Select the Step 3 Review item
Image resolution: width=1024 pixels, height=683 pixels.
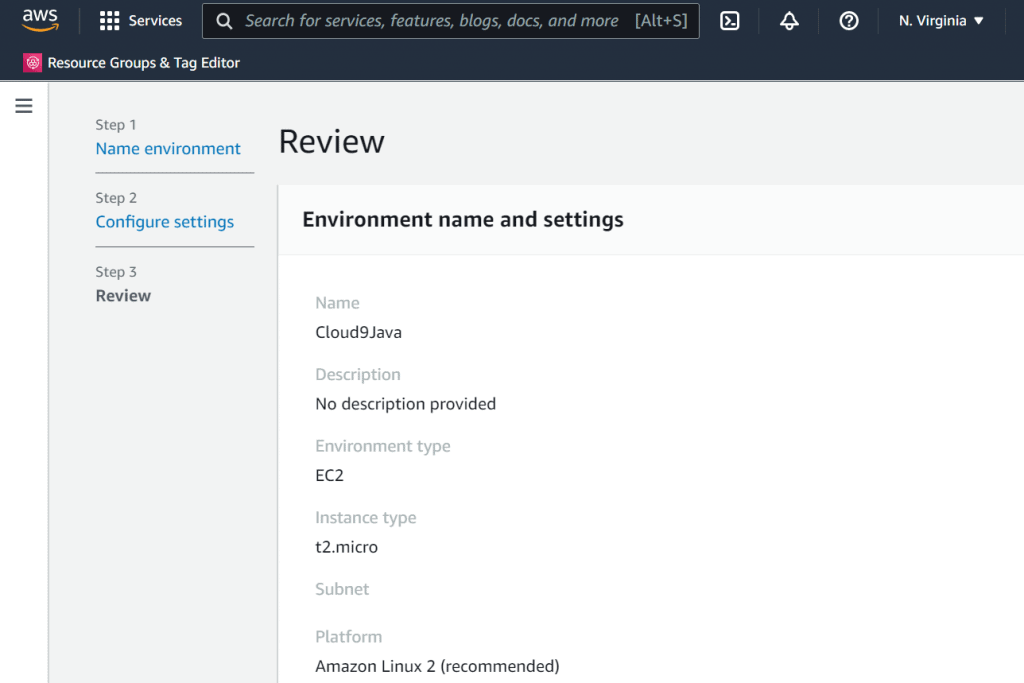pyautogui.click(x=123, y=296)
